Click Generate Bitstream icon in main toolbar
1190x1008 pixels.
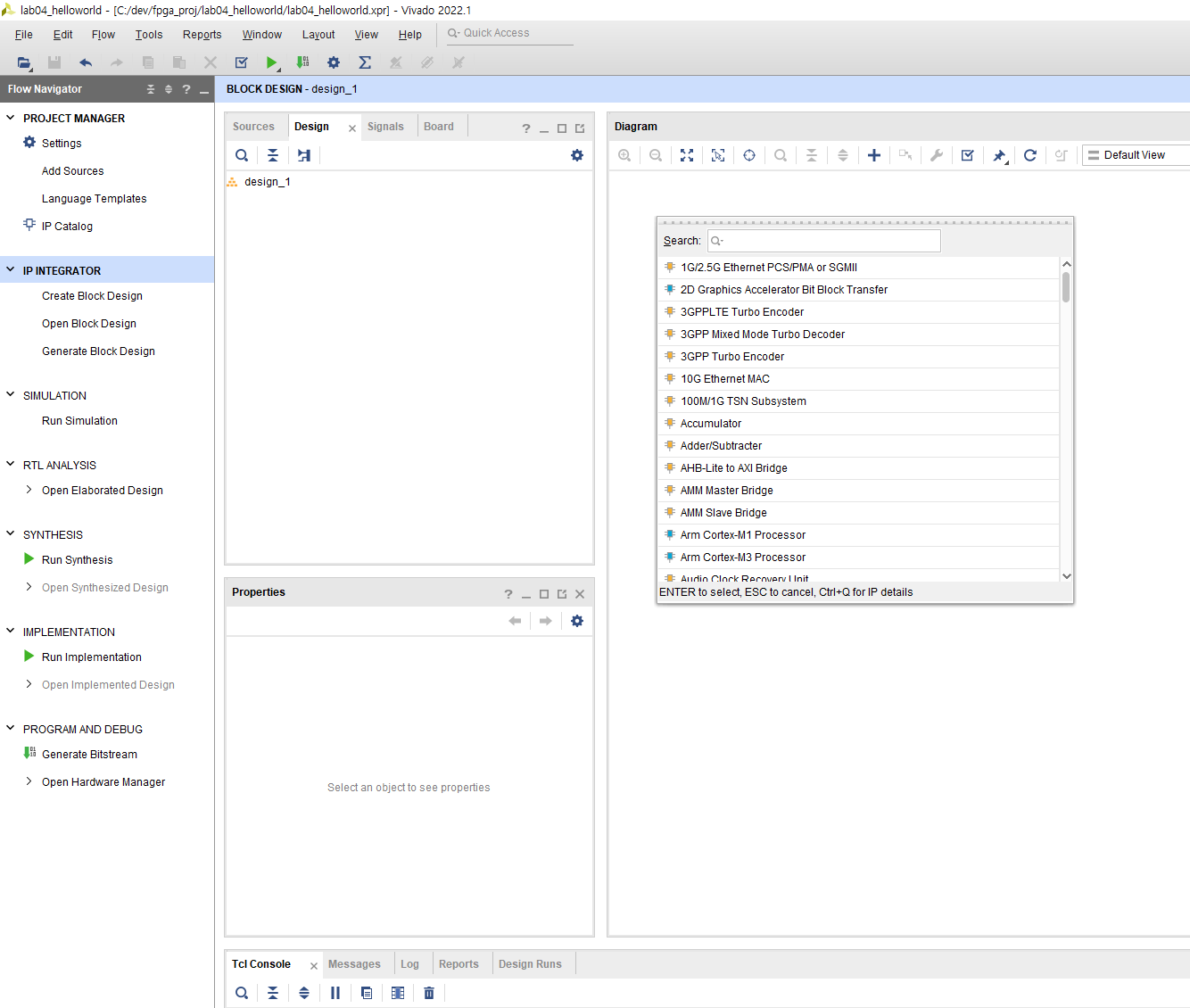(x=303, y=62)
